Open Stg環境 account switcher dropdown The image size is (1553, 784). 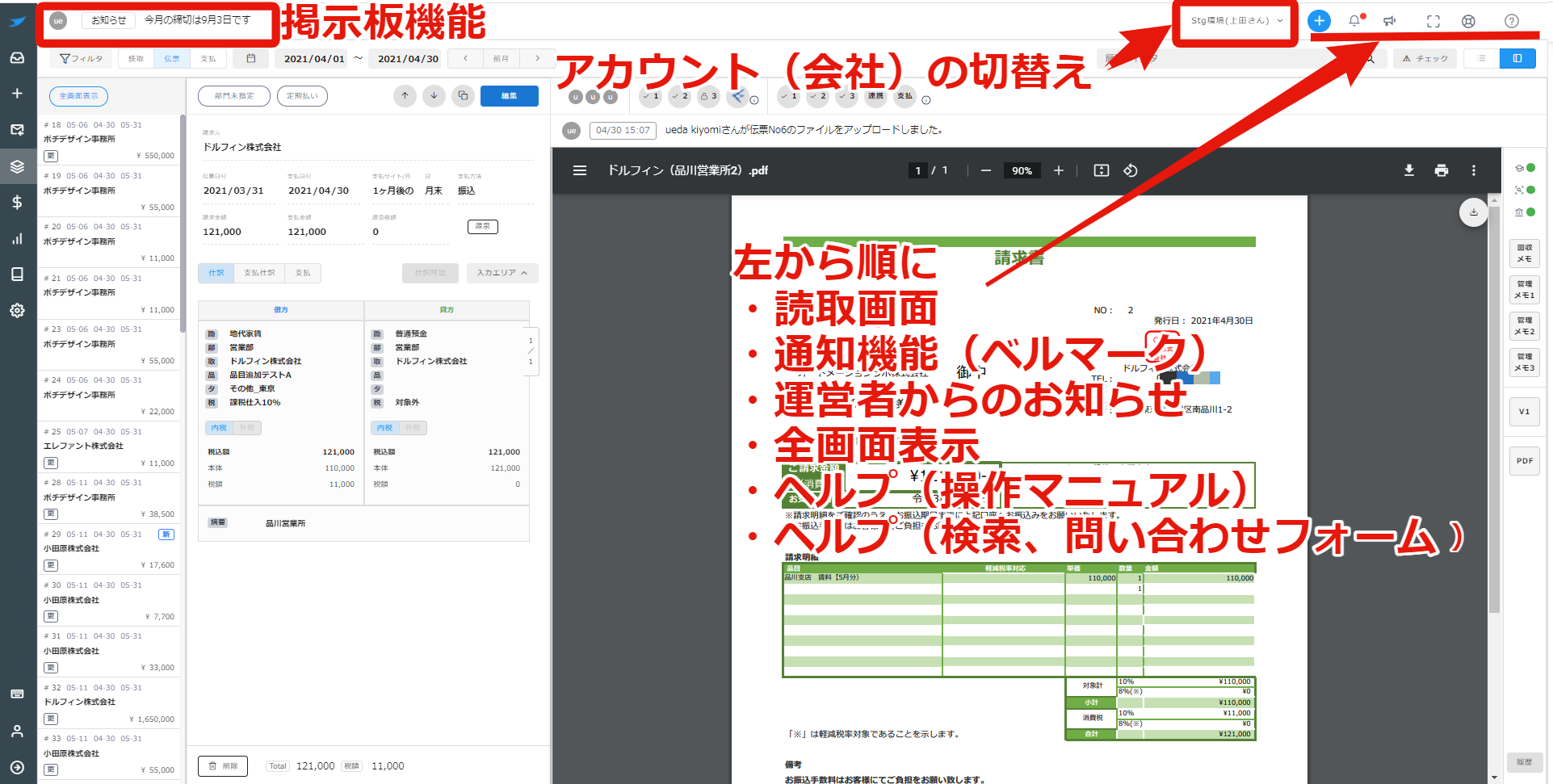pos(1236,21)
